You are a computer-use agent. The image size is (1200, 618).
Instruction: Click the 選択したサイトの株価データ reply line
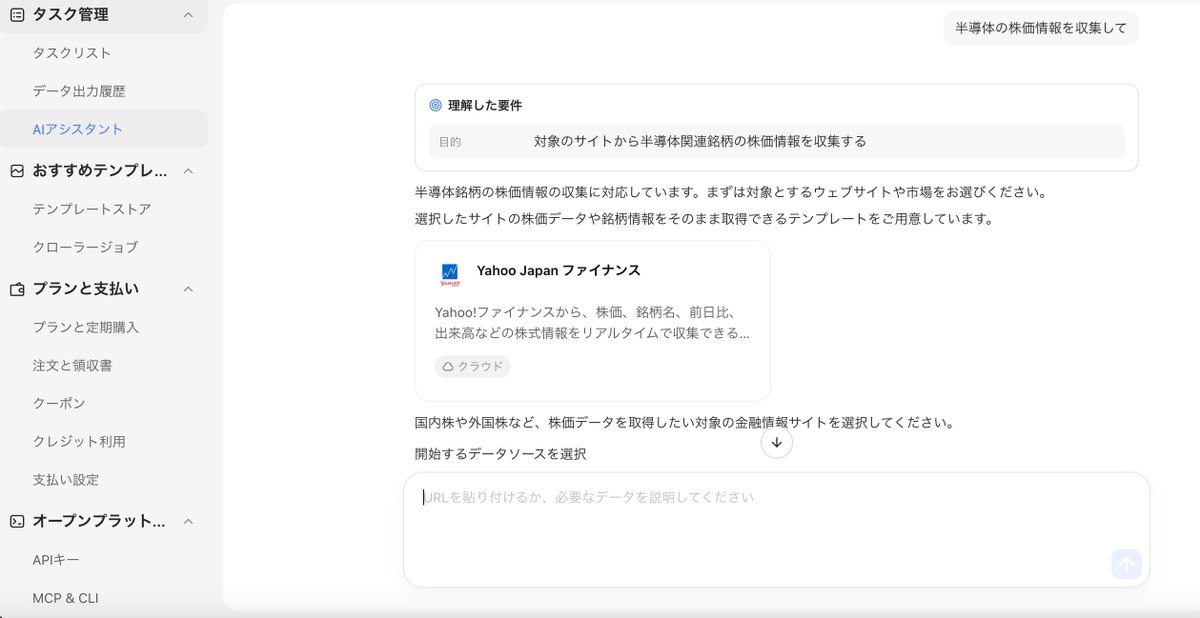[x=704, y=218]
